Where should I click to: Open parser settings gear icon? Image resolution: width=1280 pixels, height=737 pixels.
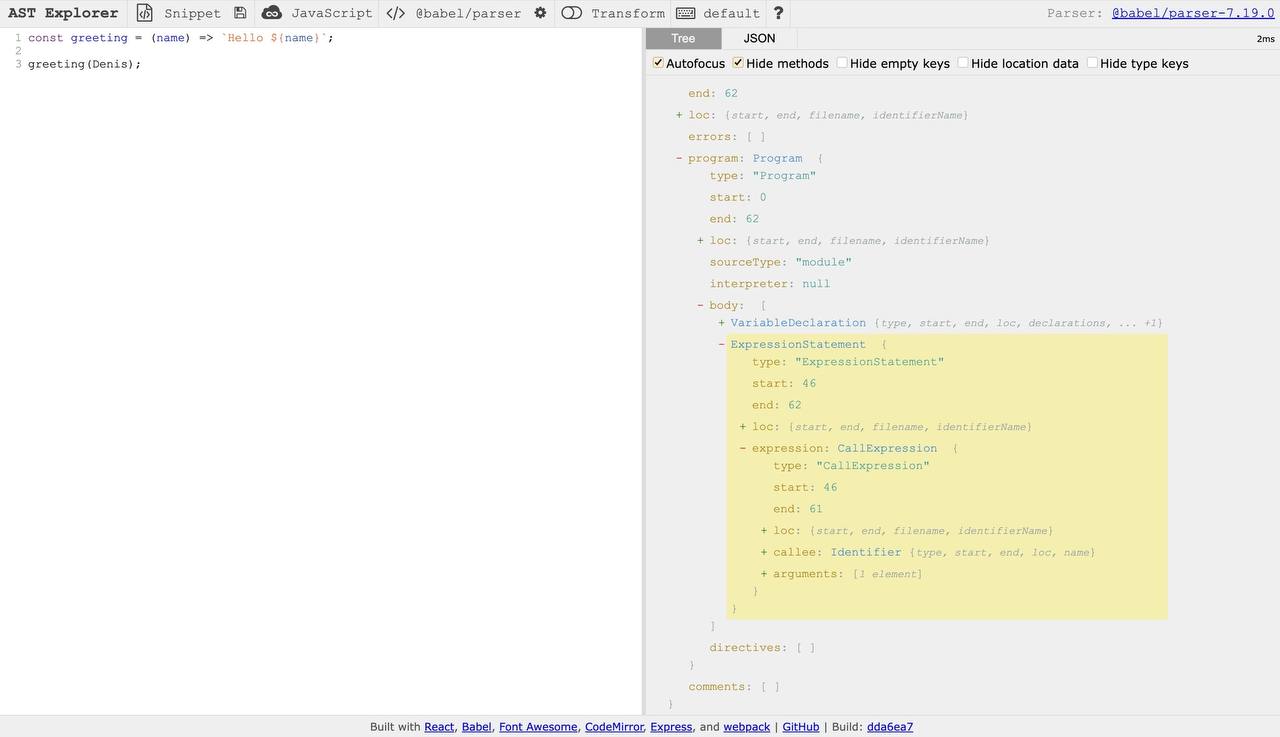tap(540, 13)
